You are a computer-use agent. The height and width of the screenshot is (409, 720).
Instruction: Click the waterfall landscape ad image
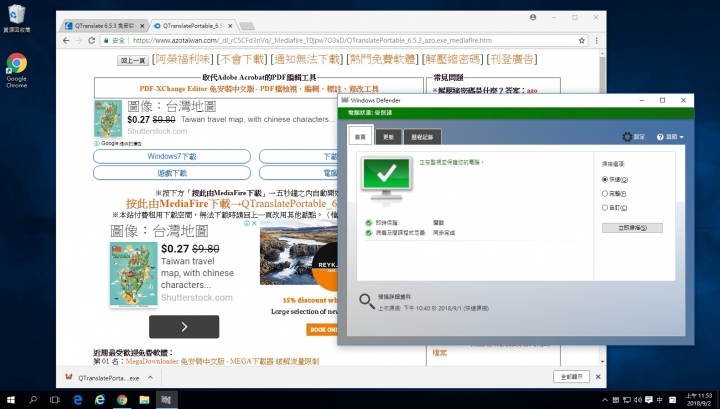pyautogui.click(x=298, y=252)
